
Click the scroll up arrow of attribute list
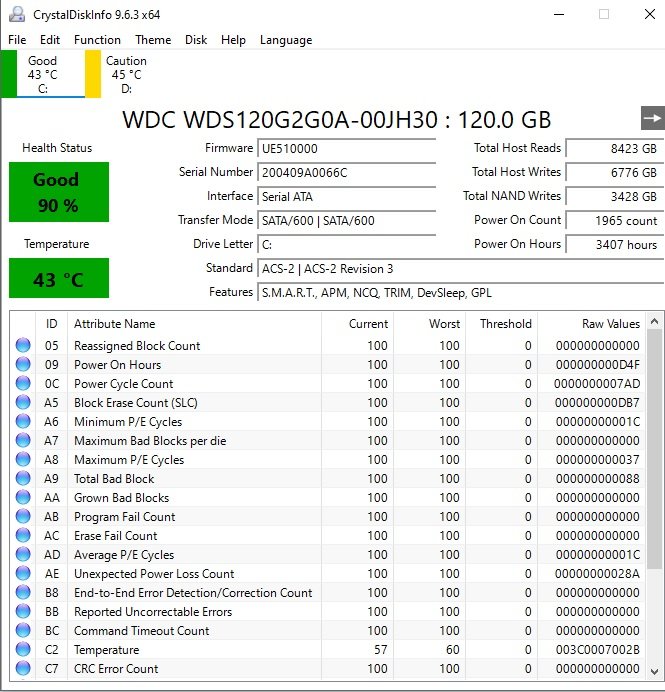[x=654, y=322]
